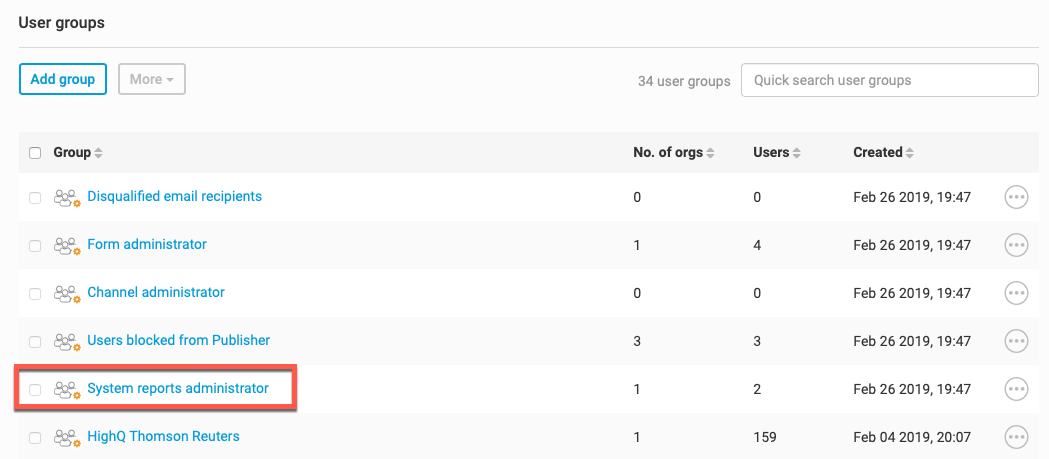Open actions menu for HighQ Thomson Reuters row
The width and height of the screenshot is (1049, 459).
tap(1016, 437)
